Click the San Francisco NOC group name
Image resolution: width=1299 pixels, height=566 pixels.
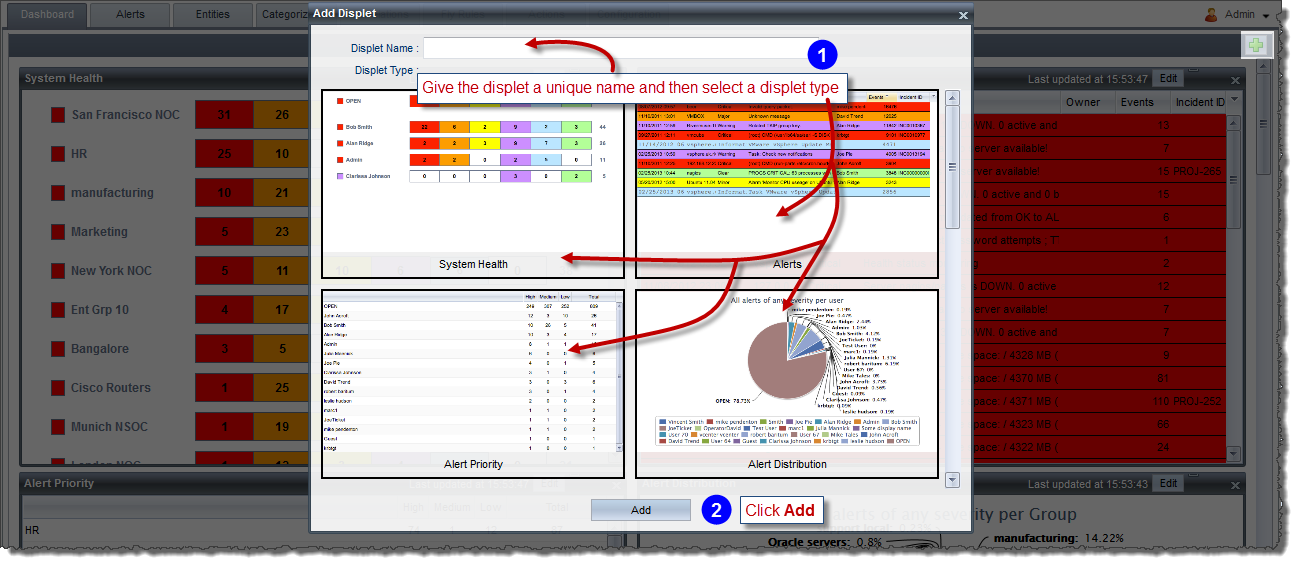click(126, 115)
